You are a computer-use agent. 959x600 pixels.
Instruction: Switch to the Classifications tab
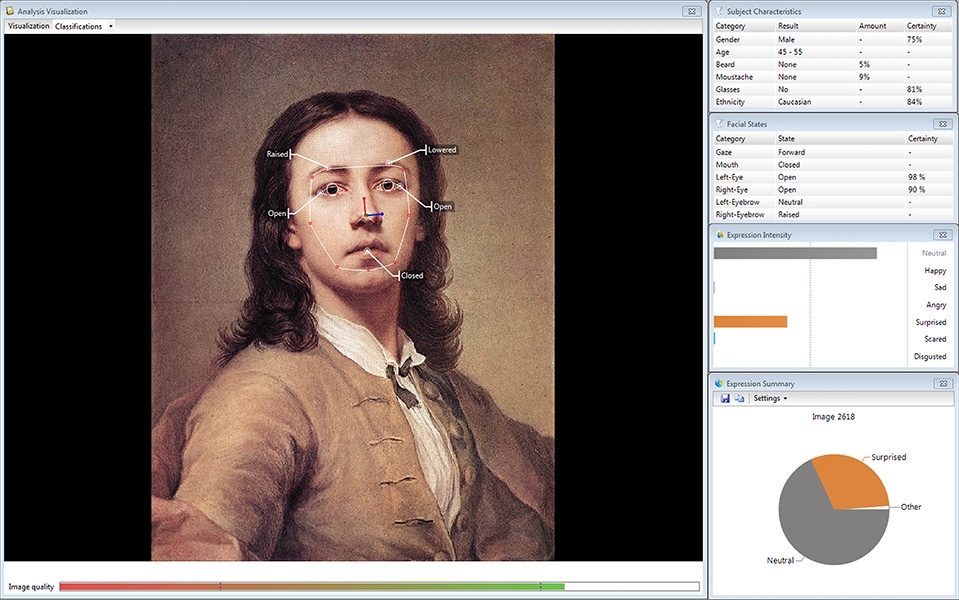78,26
